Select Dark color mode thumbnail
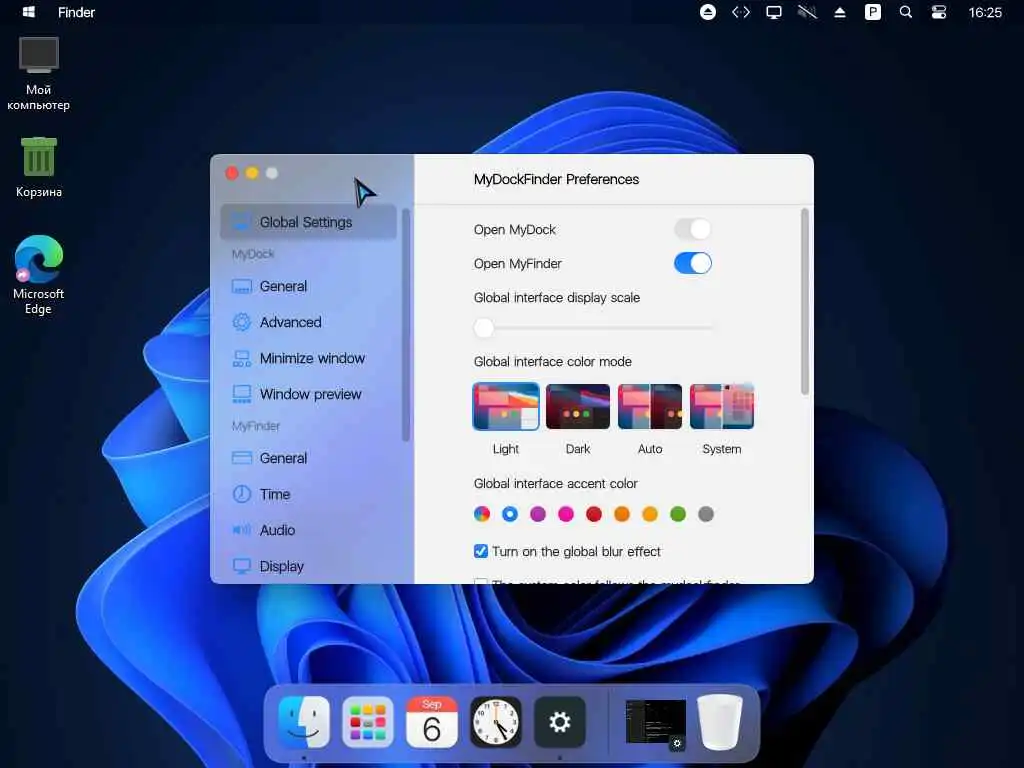Screen dimensions: 1024x768 point(578,406)
